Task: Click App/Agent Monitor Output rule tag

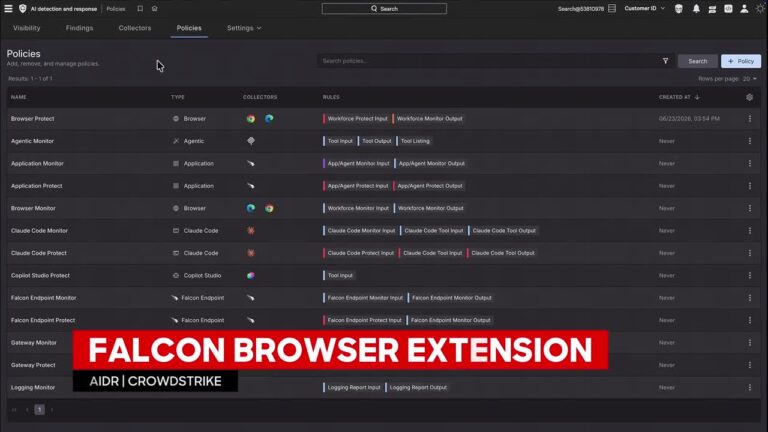Action: tap(430, 164)
